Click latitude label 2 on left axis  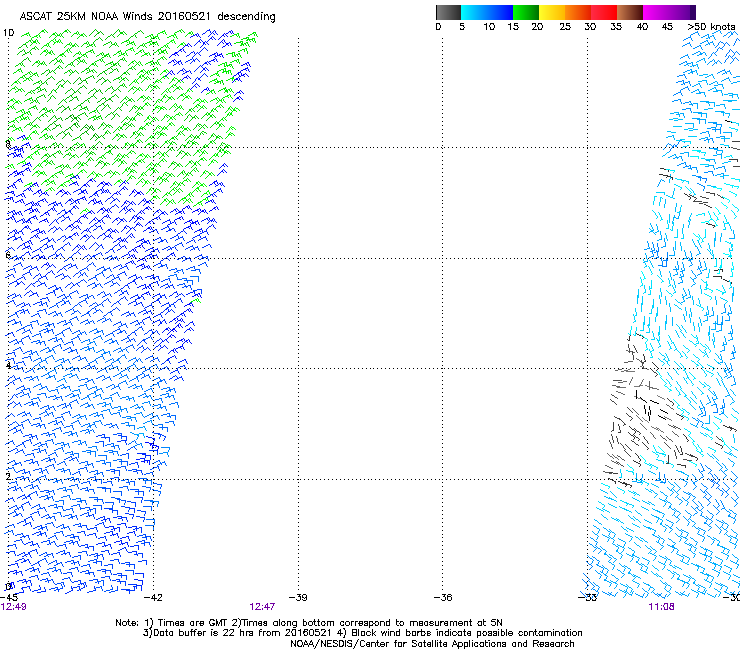(x=8, y=476)
